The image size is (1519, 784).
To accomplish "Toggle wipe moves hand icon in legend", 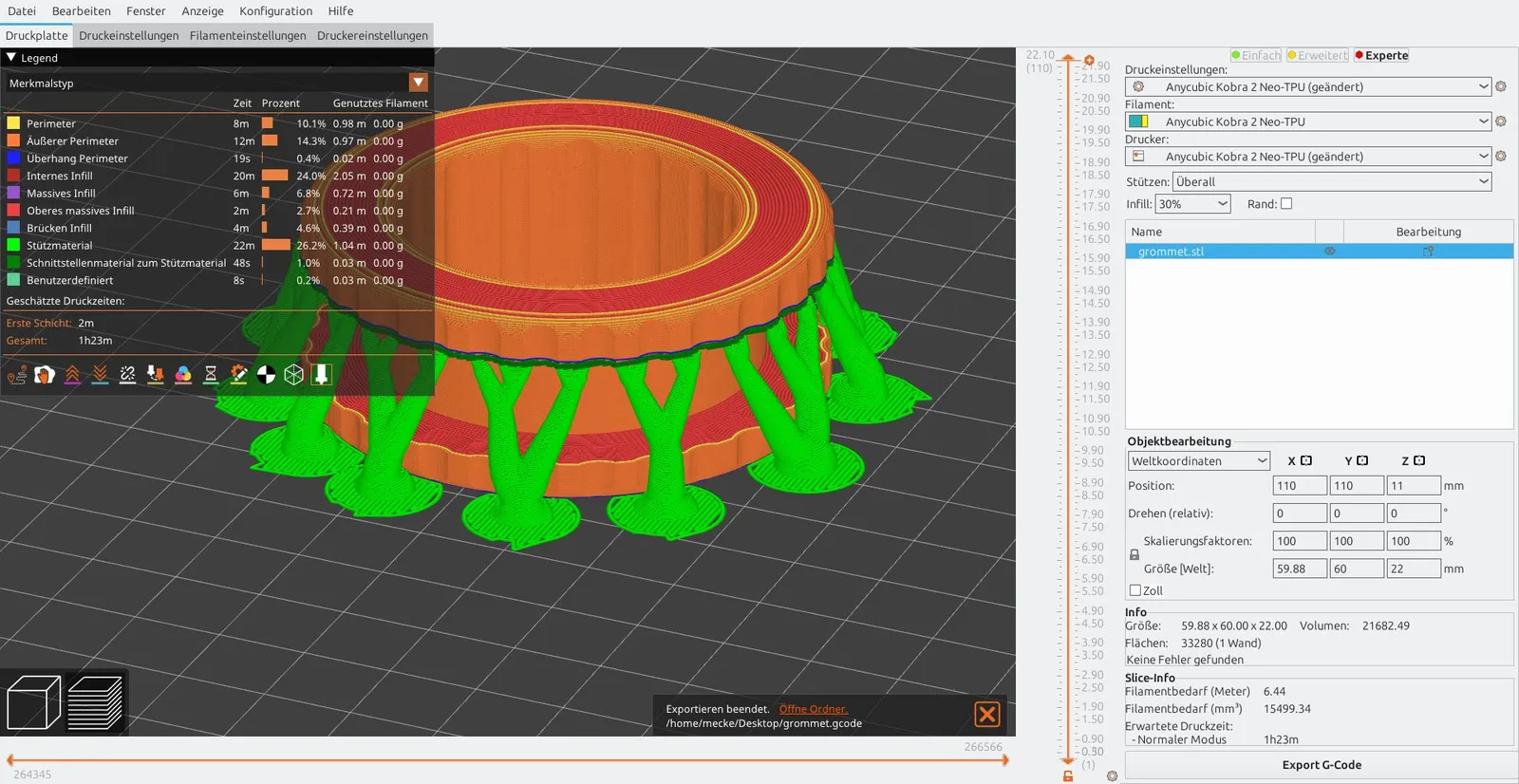I will point(45,375).
